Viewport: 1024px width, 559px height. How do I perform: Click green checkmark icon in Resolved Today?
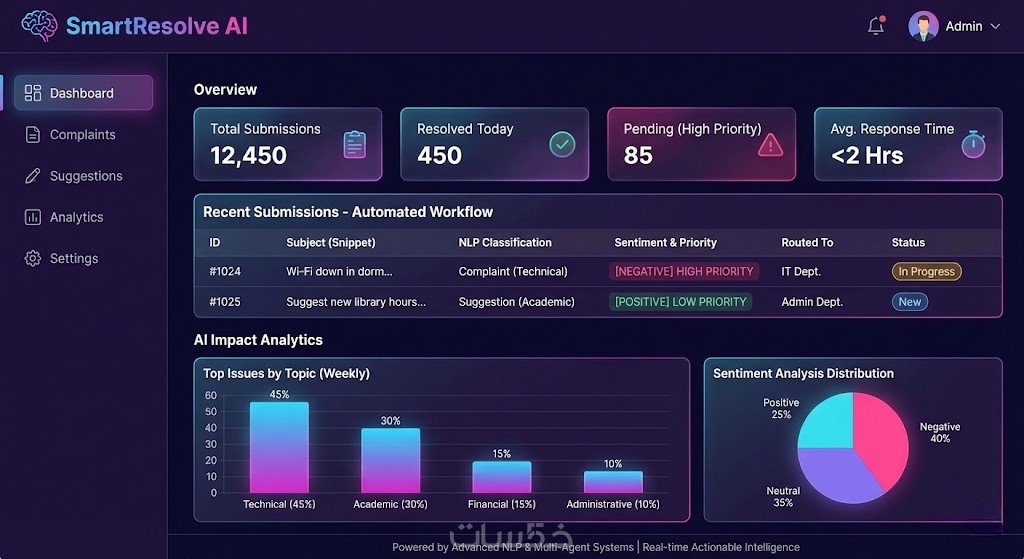tap(562, 144)
